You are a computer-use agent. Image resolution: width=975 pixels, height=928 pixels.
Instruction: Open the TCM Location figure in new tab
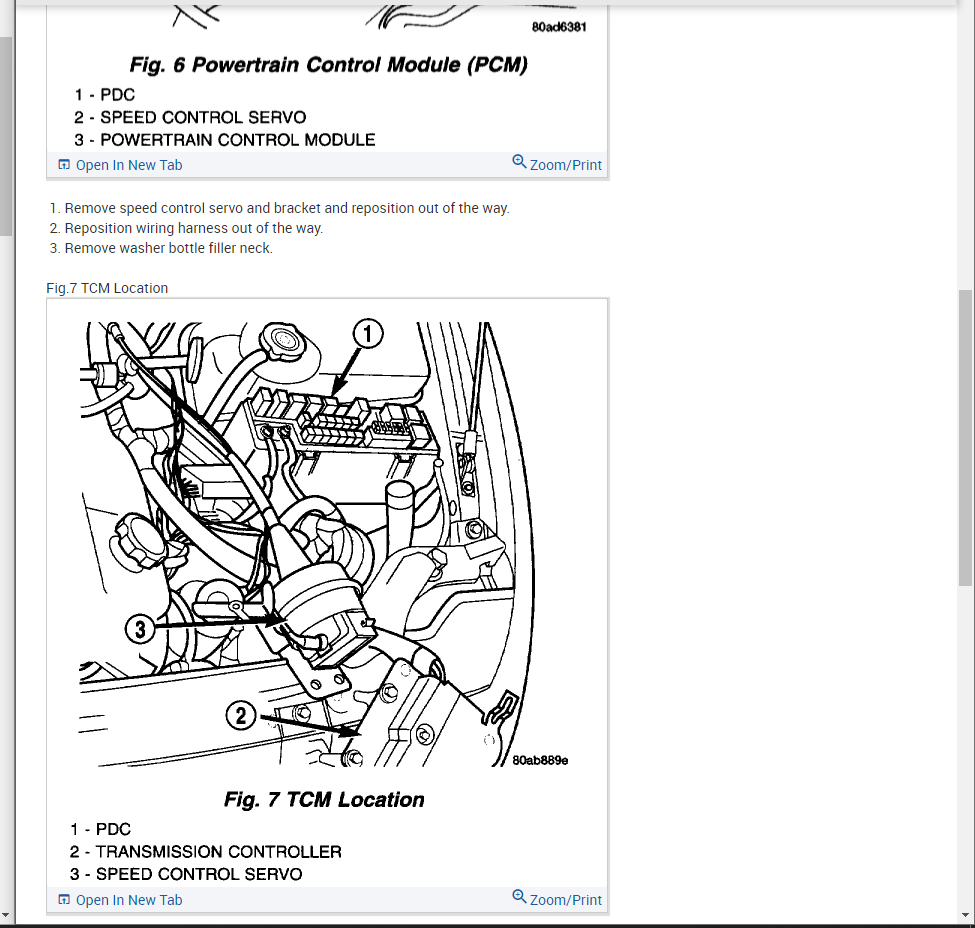pos(129,900)
